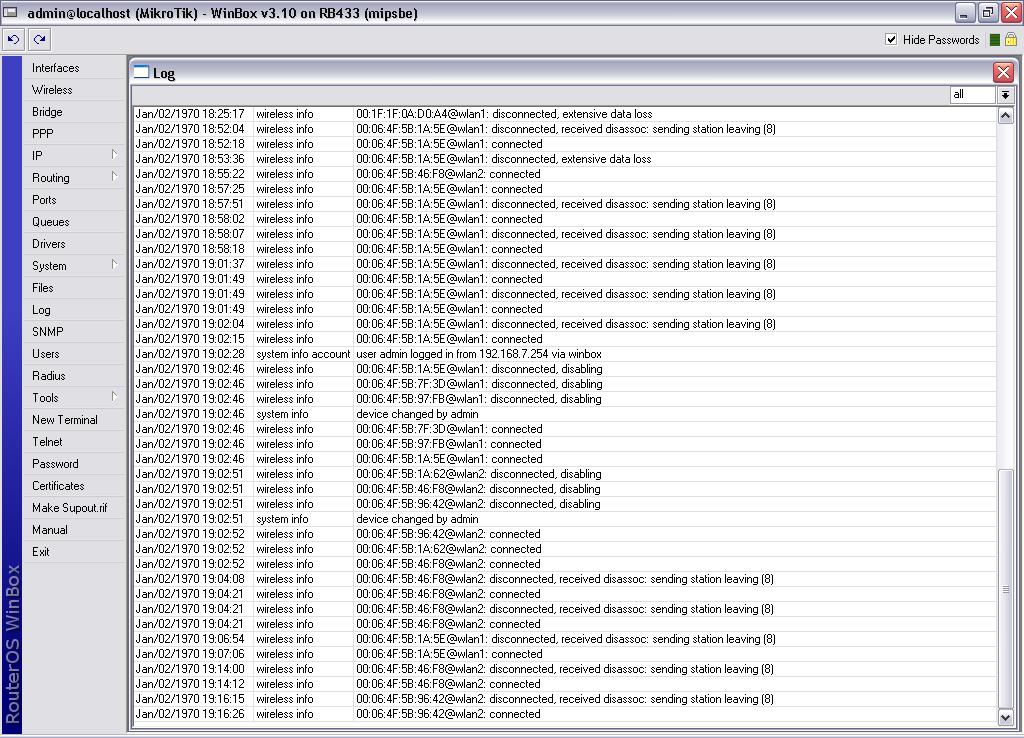Open the Users menu item
The image size is (1024, 738).
click(x=74, y=354)
